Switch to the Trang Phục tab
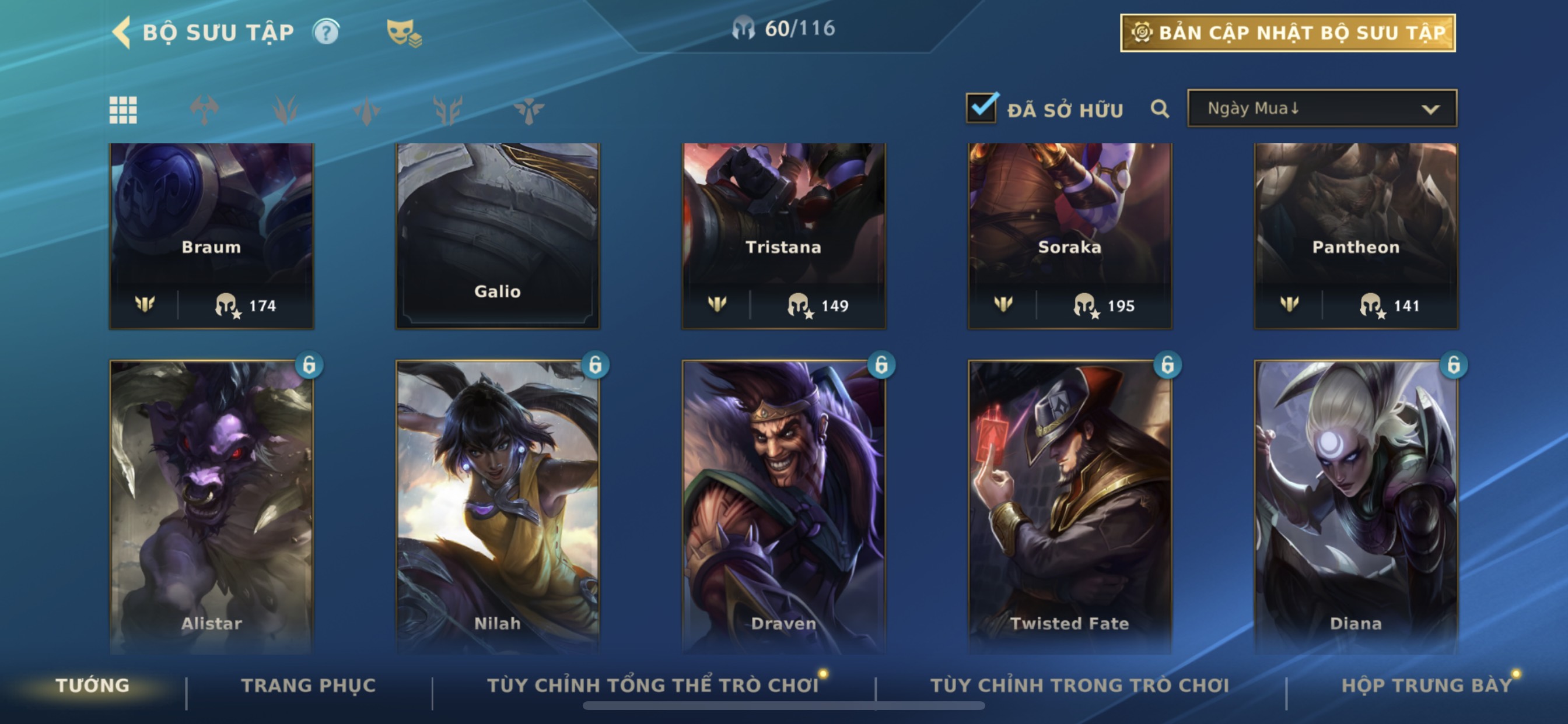Screen dimensions: 1568x724 [x=308, y=686]
